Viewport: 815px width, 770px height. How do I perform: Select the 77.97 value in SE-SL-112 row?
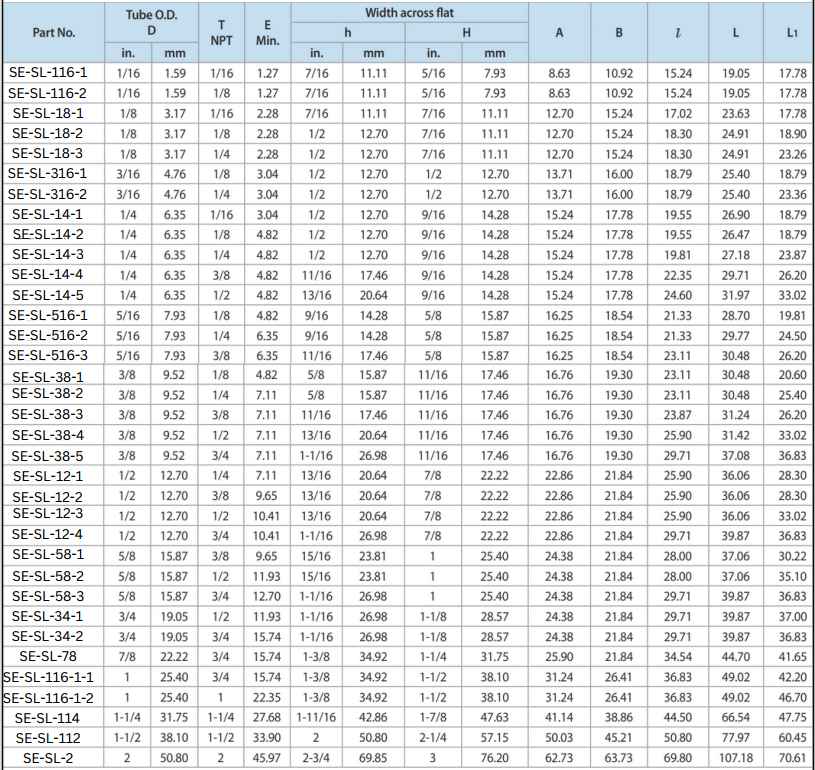[736, 738]
